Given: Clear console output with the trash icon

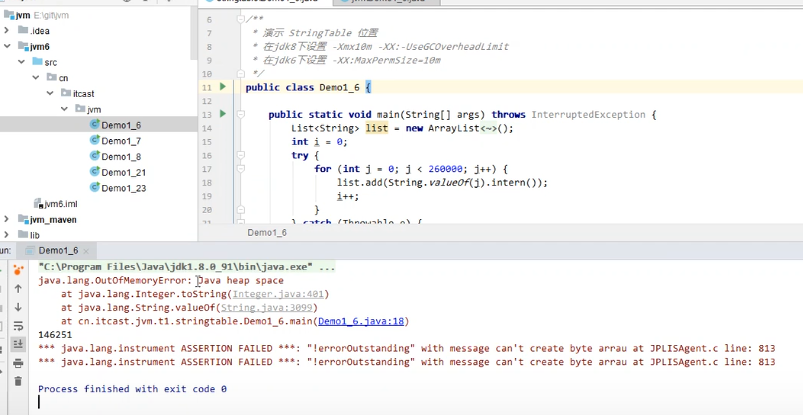Looking at the screenshot, I should (x=18, y=381).
